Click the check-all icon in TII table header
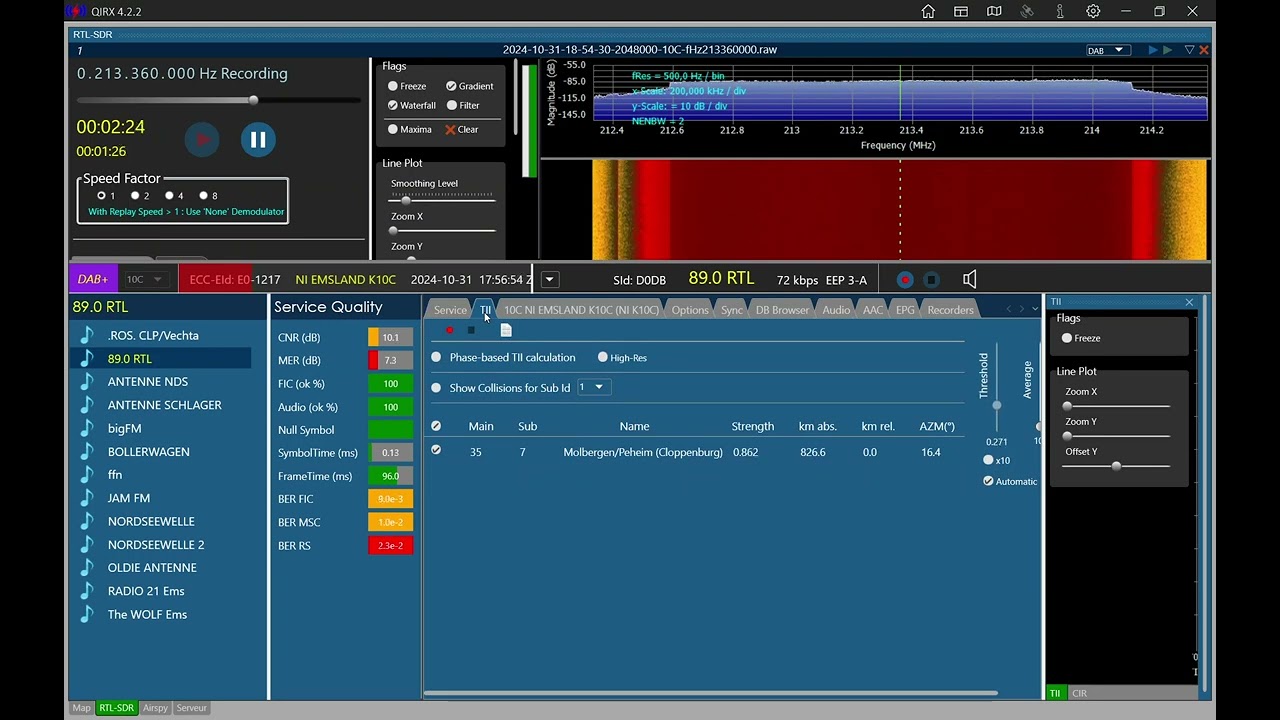Viewport: 1280px width, 720px height. coord(436,426)
